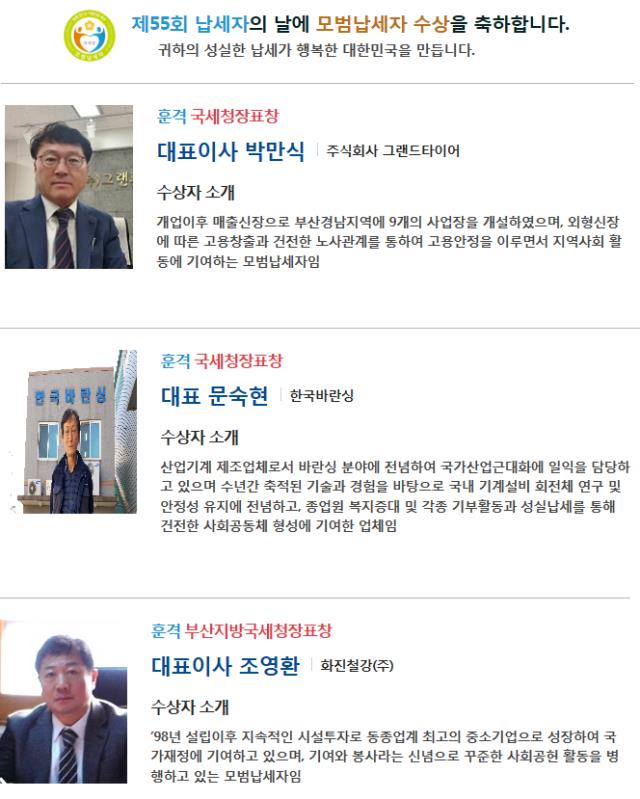Click the second 훈격 국세청장표창 label above 문숙현
This screenshot has width=640, height=799.
click(x=222, y=361)
